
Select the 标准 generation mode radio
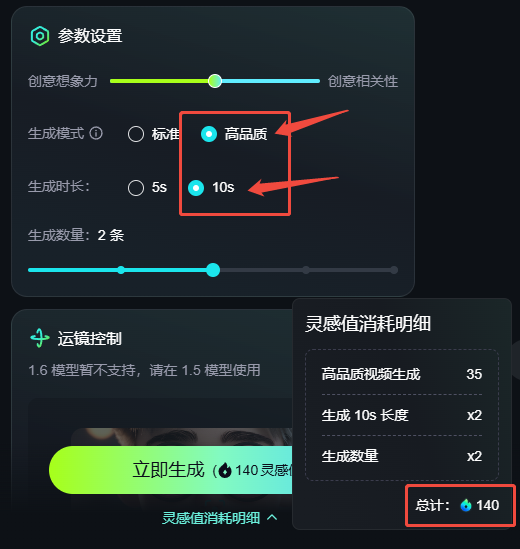click(136, 134)
